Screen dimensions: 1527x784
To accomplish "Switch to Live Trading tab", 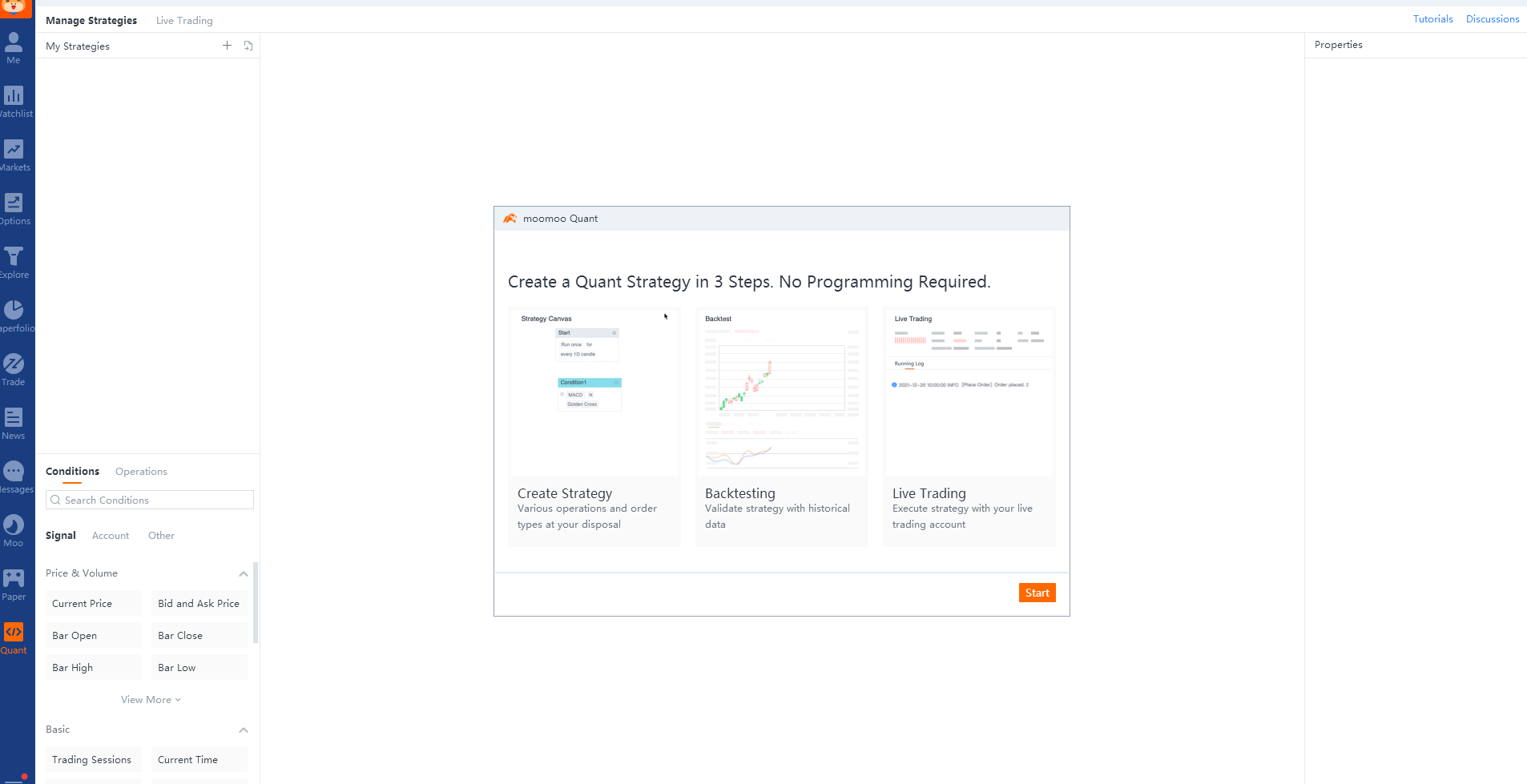I will coord(184,21).
